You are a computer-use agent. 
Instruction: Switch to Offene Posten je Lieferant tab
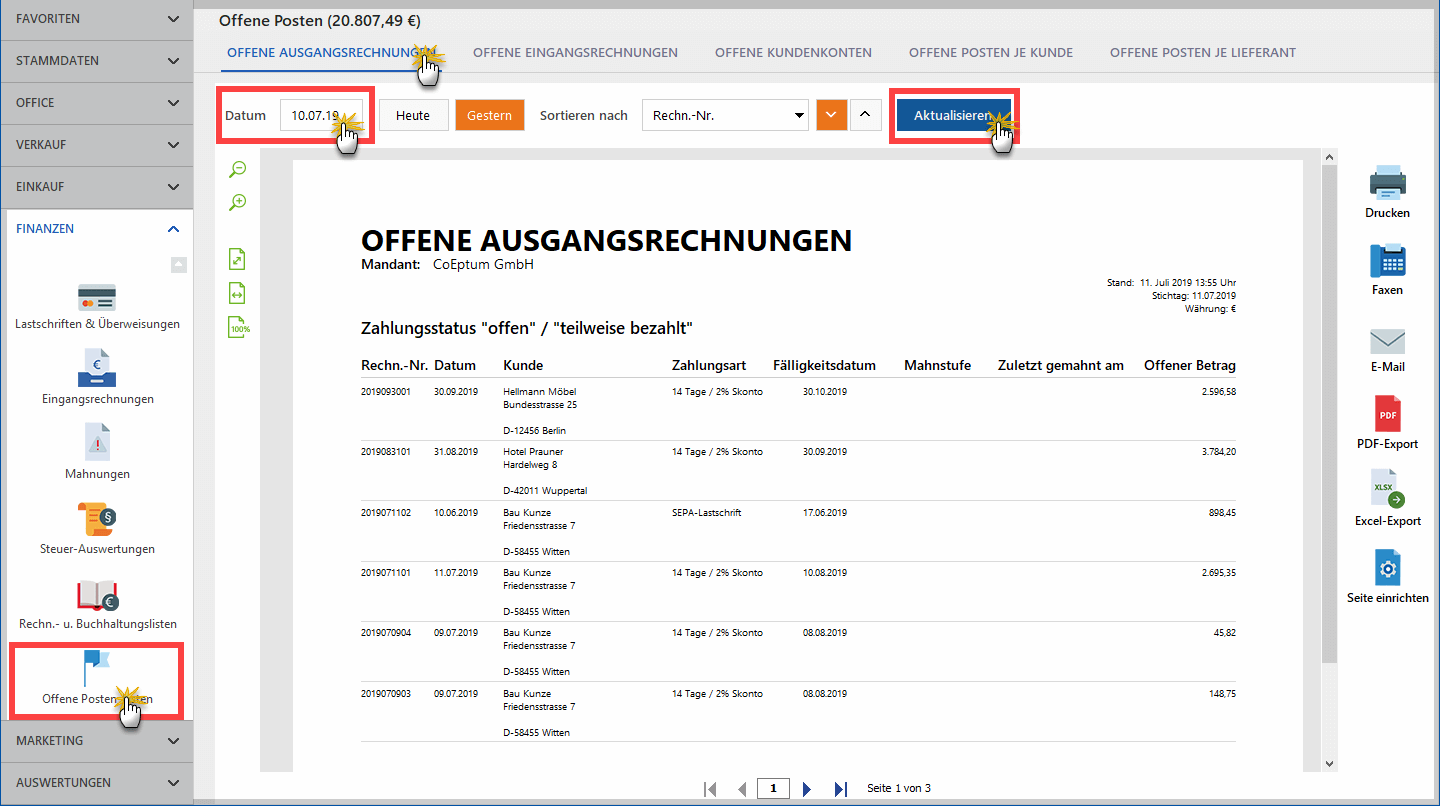coord(1203,52)
